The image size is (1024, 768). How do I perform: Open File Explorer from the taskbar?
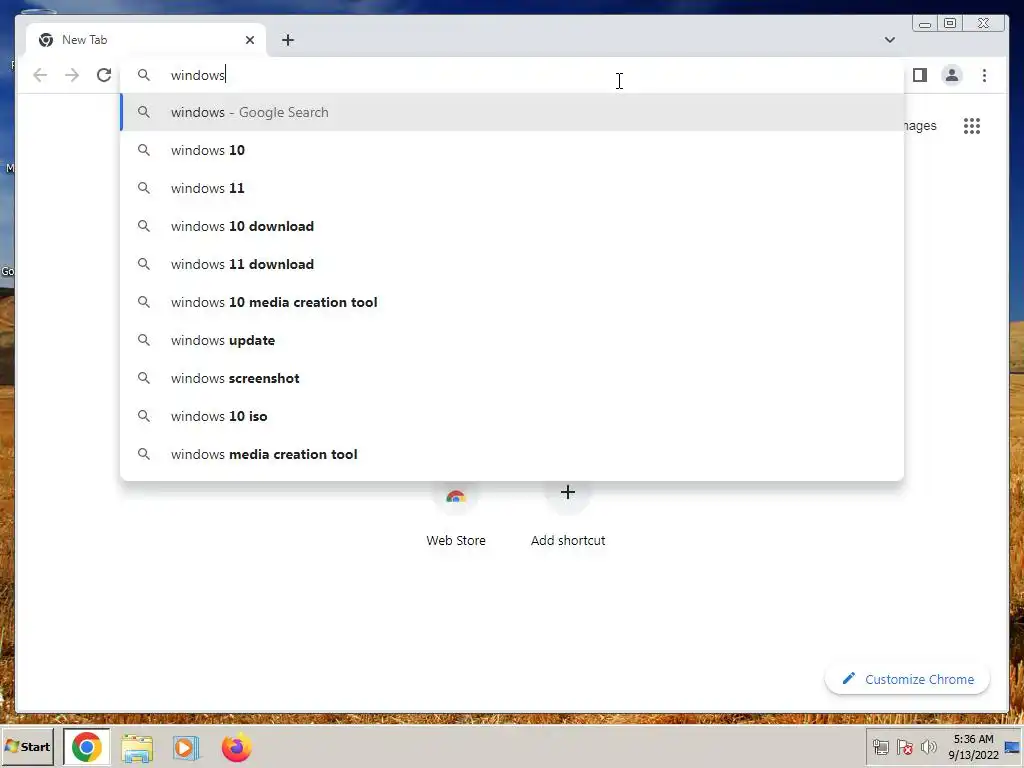pos(137,748)
